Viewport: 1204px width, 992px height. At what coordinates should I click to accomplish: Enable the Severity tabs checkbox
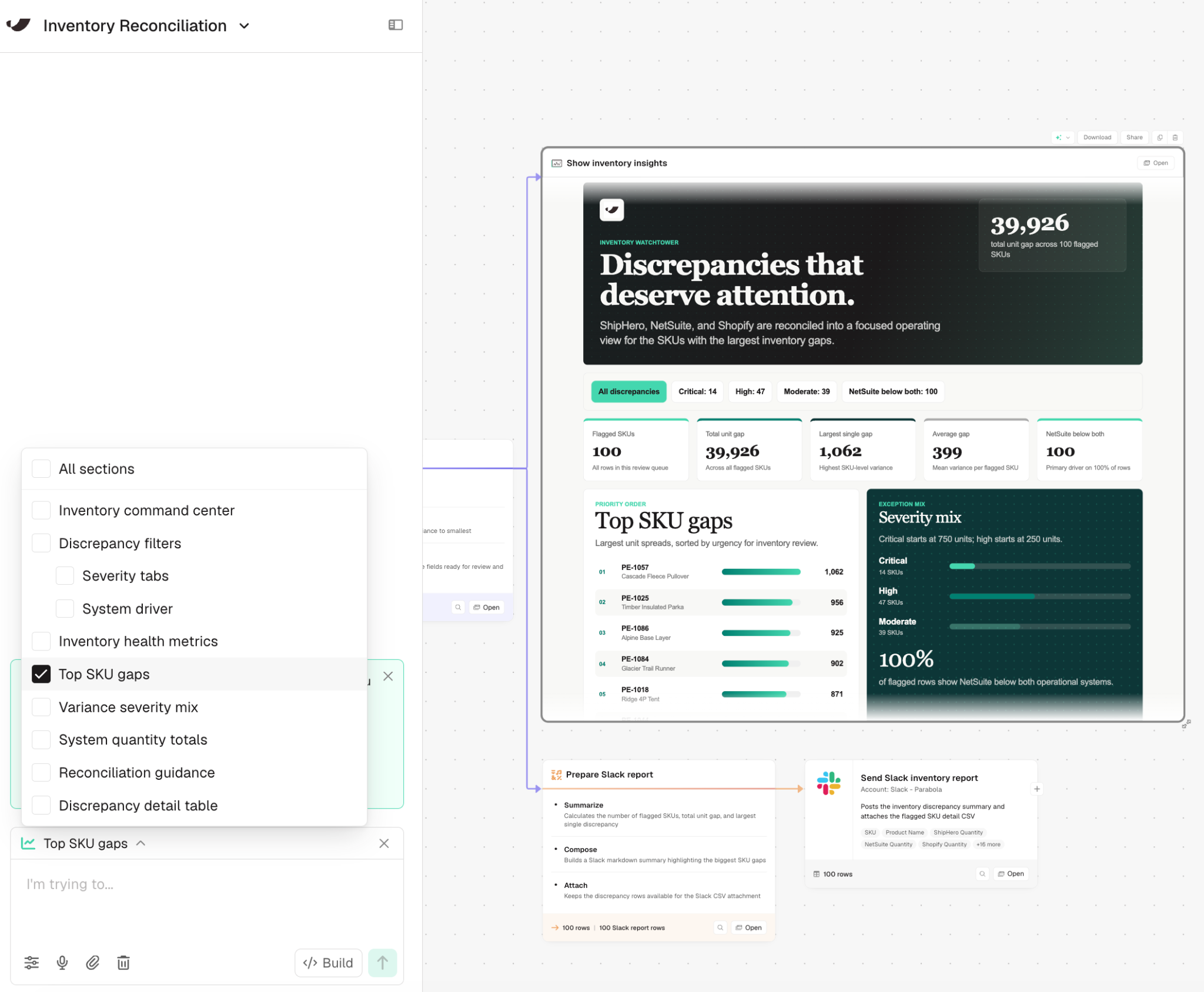tap(65, 575)
